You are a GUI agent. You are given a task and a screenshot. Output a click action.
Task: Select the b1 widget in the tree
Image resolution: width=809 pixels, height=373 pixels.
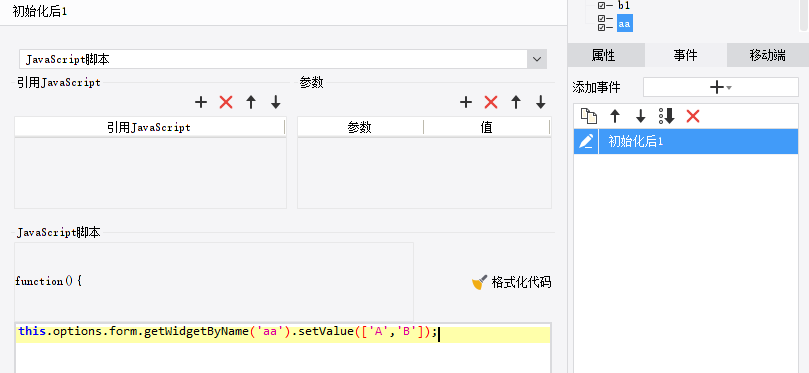pos(624,5)
